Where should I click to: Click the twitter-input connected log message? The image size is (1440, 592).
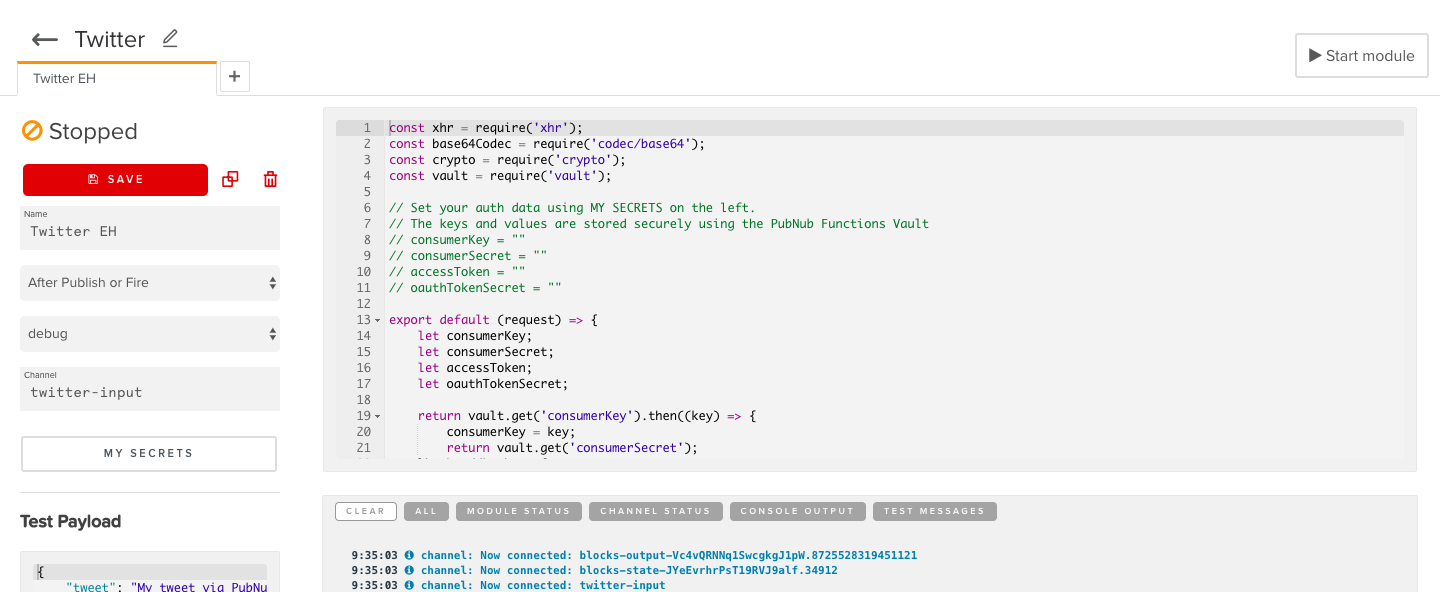pyautogui.click(x=543, y=585)
